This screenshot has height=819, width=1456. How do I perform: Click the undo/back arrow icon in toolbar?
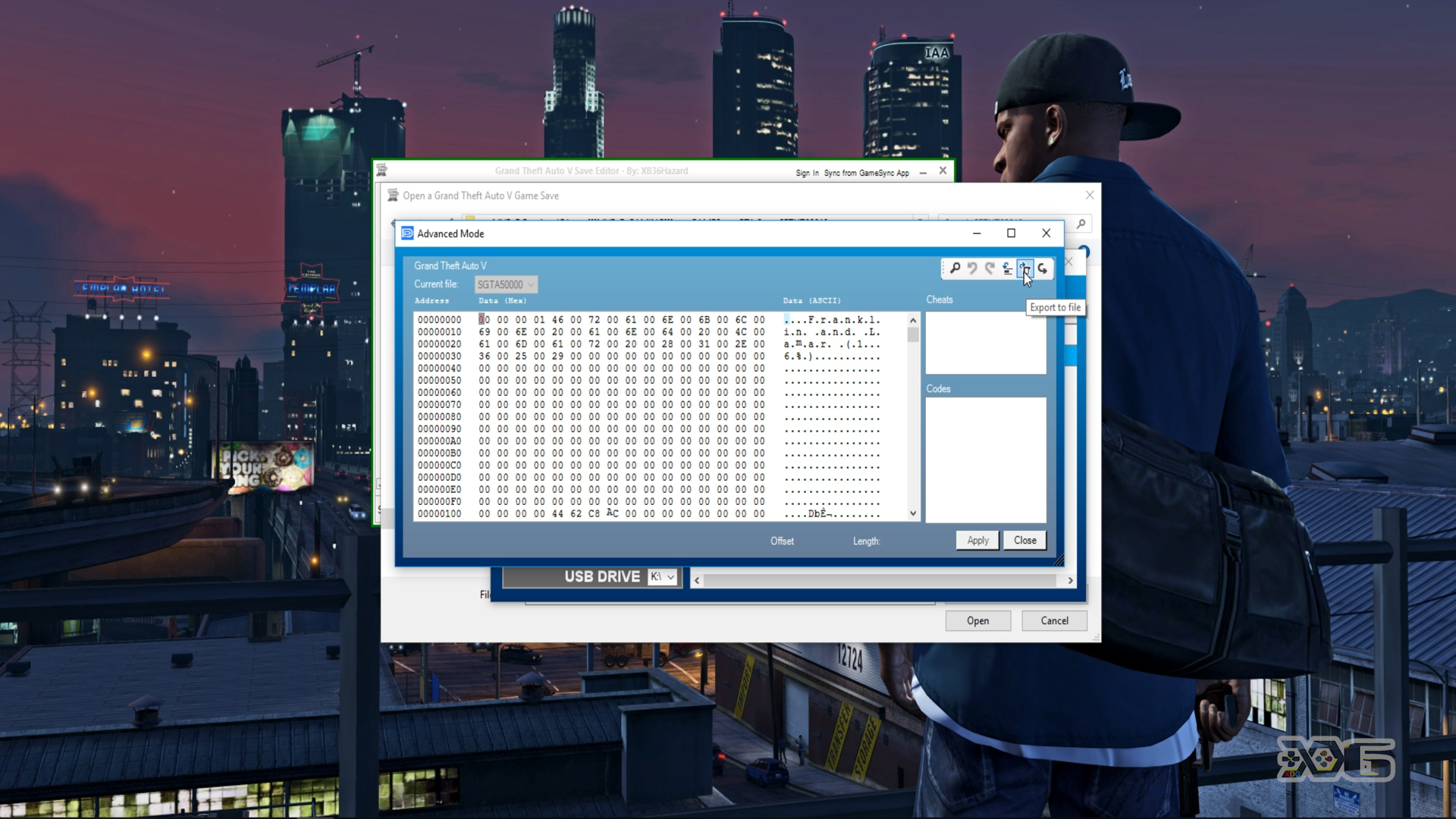click(972, 267)
